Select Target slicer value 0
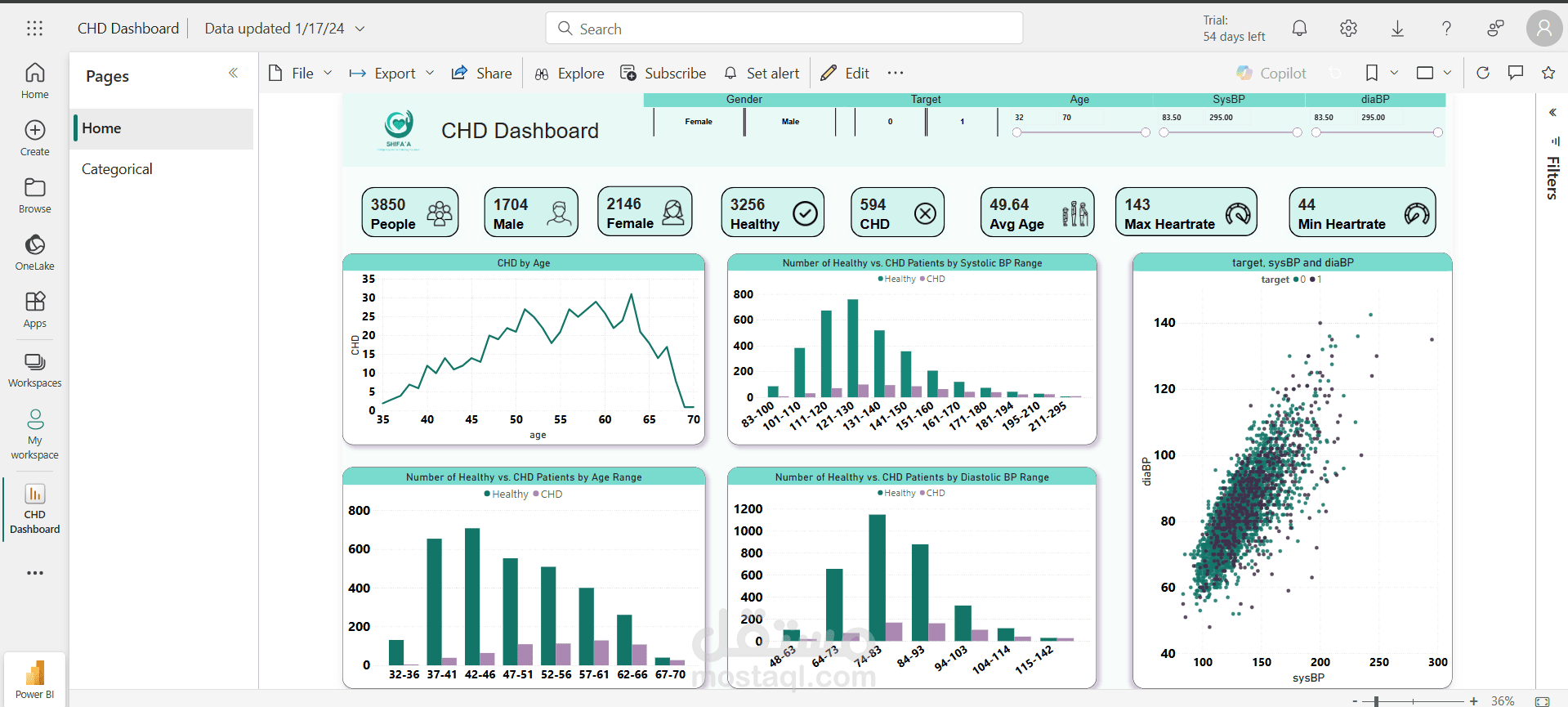The height and width of the screenshot is (707, 1568). click(x=890, y=122)
